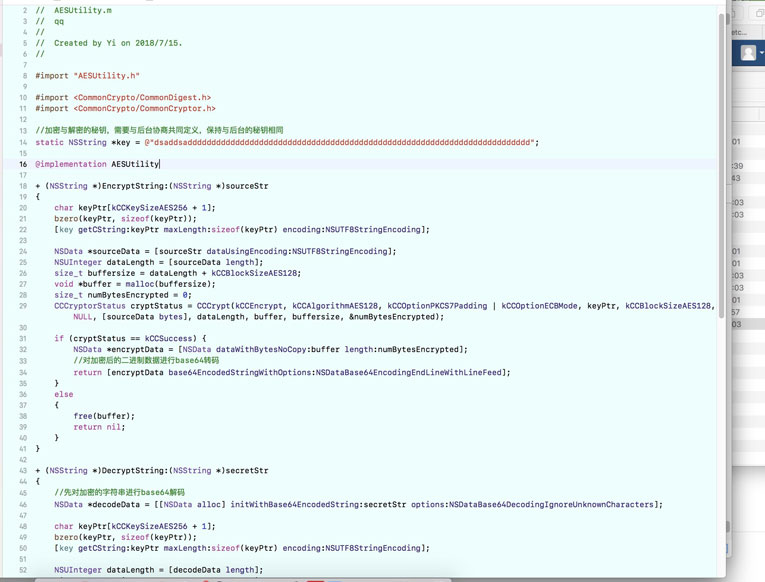Click line number 29 in the gutter
The width and height of the screenshot is (765, 582).
23,306
